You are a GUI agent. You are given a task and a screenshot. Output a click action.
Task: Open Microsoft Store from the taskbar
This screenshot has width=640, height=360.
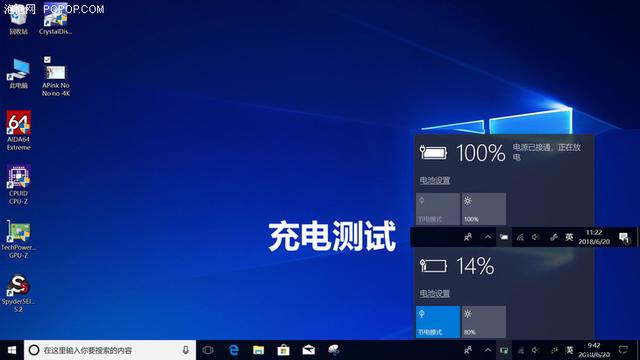[283, 350]
